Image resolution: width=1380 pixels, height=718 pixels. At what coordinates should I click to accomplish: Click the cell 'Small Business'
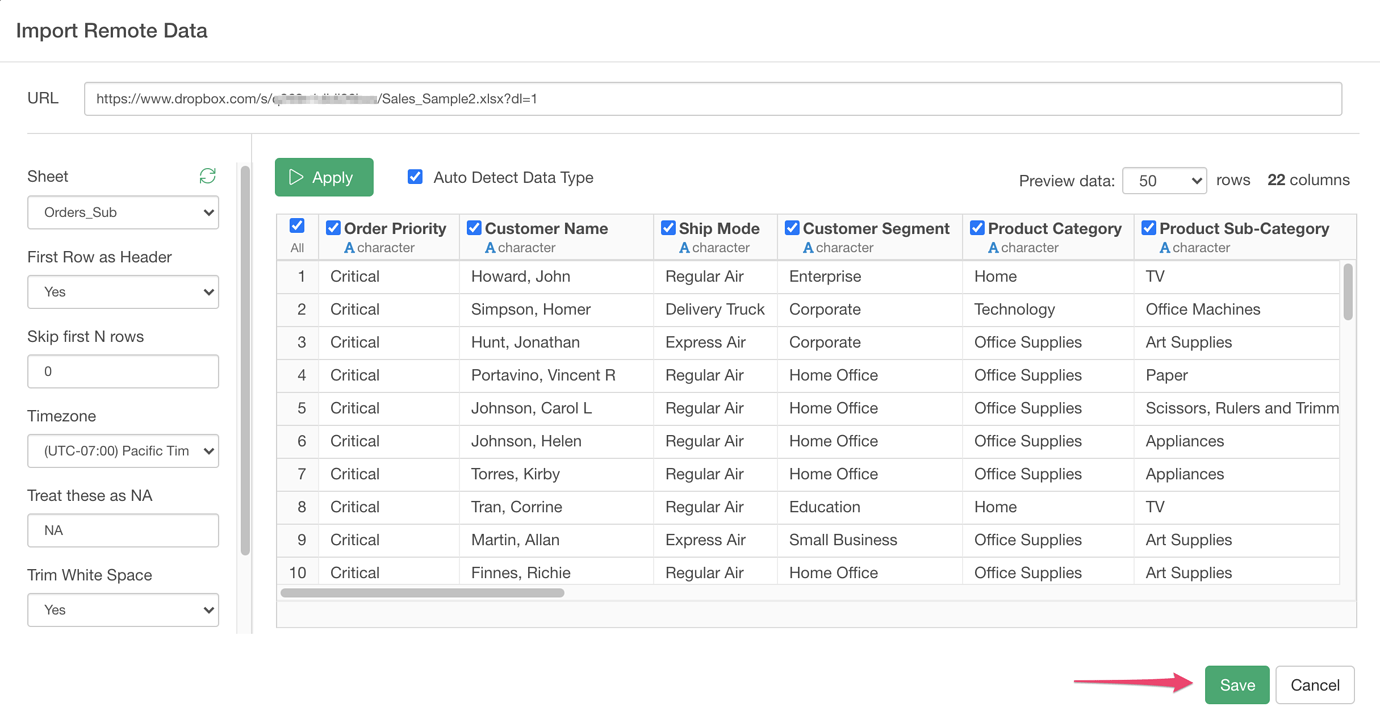point(870,540)
